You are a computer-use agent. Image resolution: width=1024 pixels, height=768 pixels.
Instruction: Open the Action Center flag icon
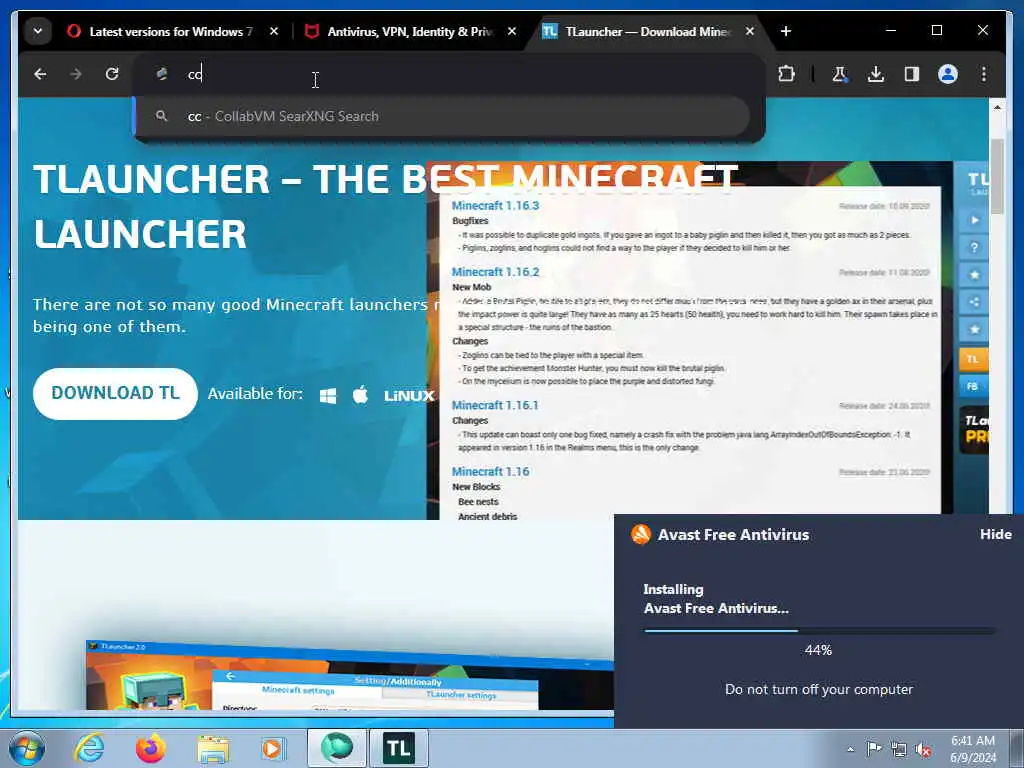pyautogui.click(x=873, y=748)
